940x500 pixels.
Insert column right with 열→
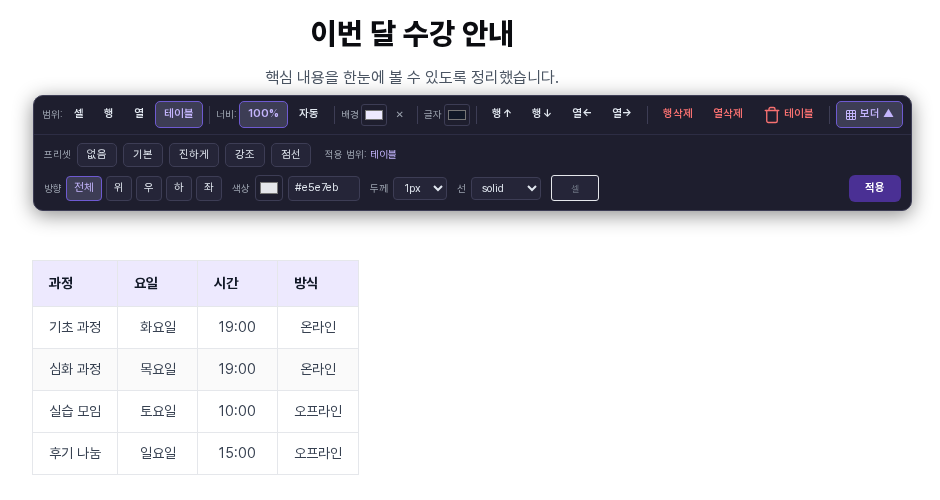coord(622,113)
